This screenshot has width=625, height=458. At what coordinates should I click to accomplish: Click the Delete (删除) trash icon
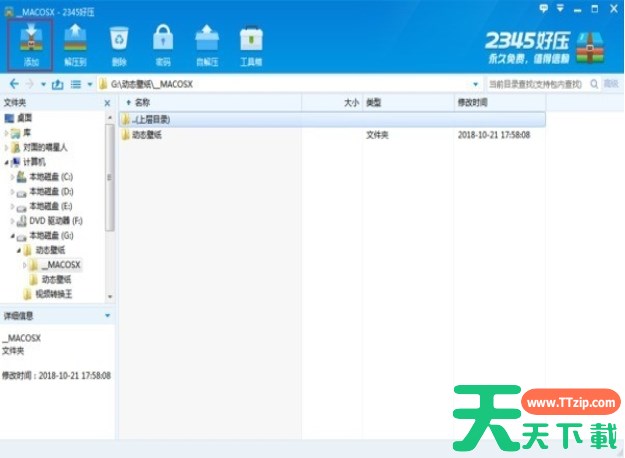click(119, 44)
